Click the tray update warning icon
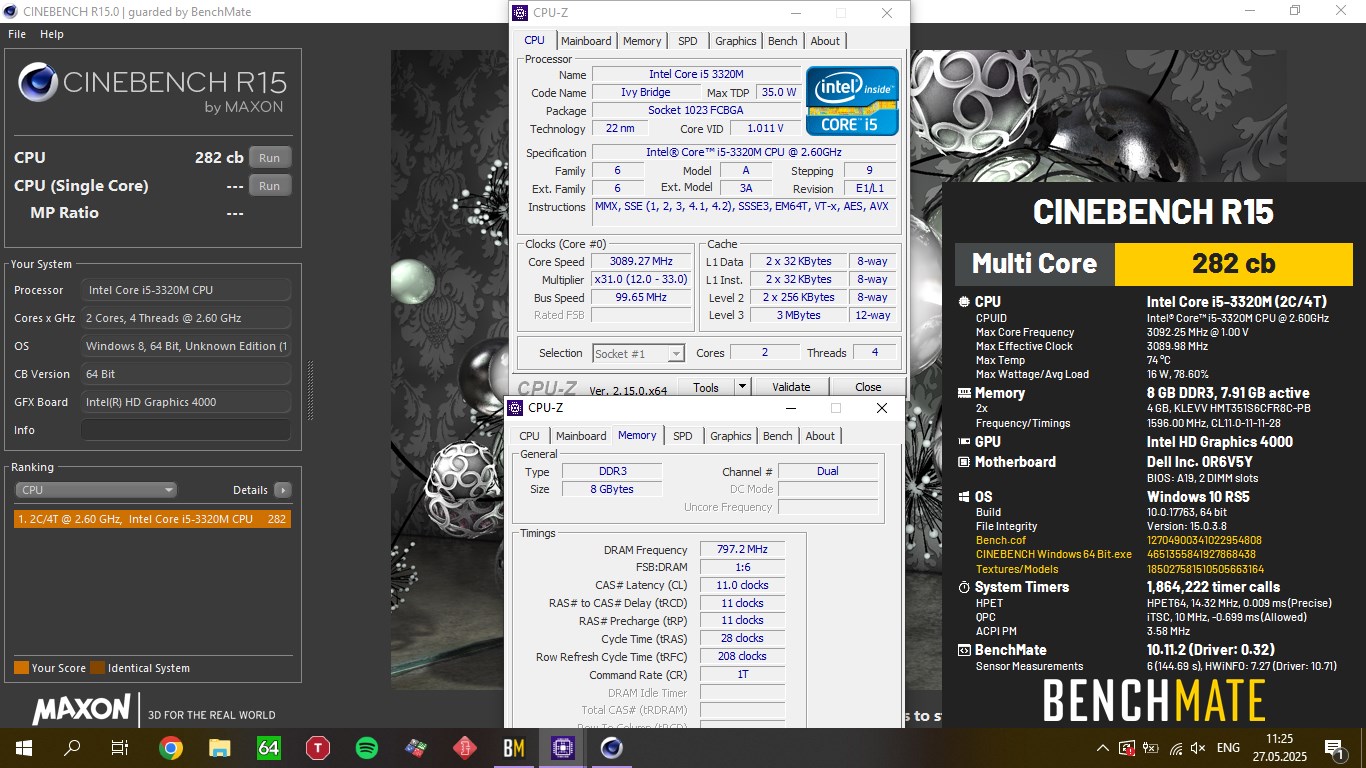The width and height of the screenshot is (1366, 768). [1128, 748]
